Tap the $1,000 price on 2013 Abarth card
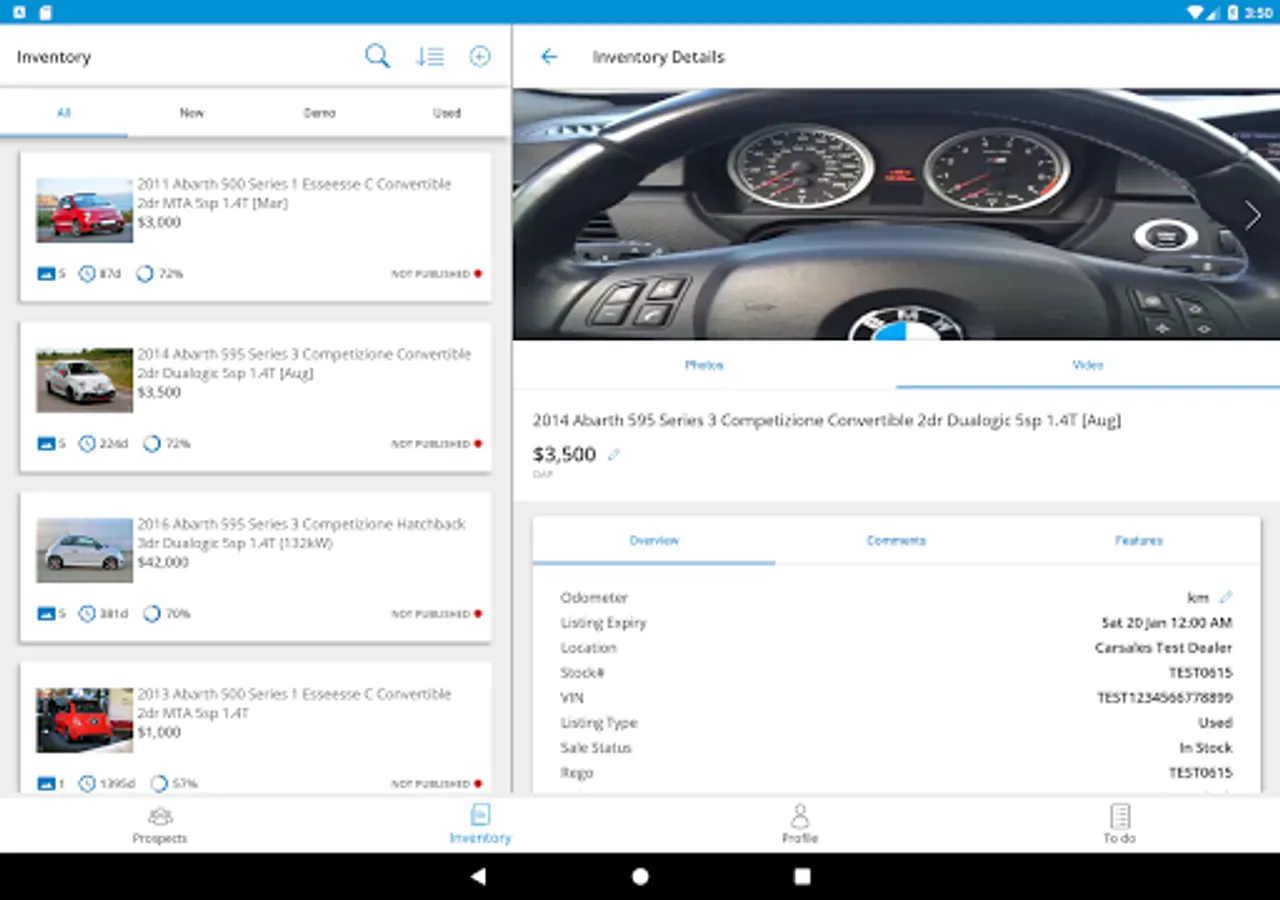Viewport: 1280px width, 900px height. pyautogui.click(x=159, y=732)
